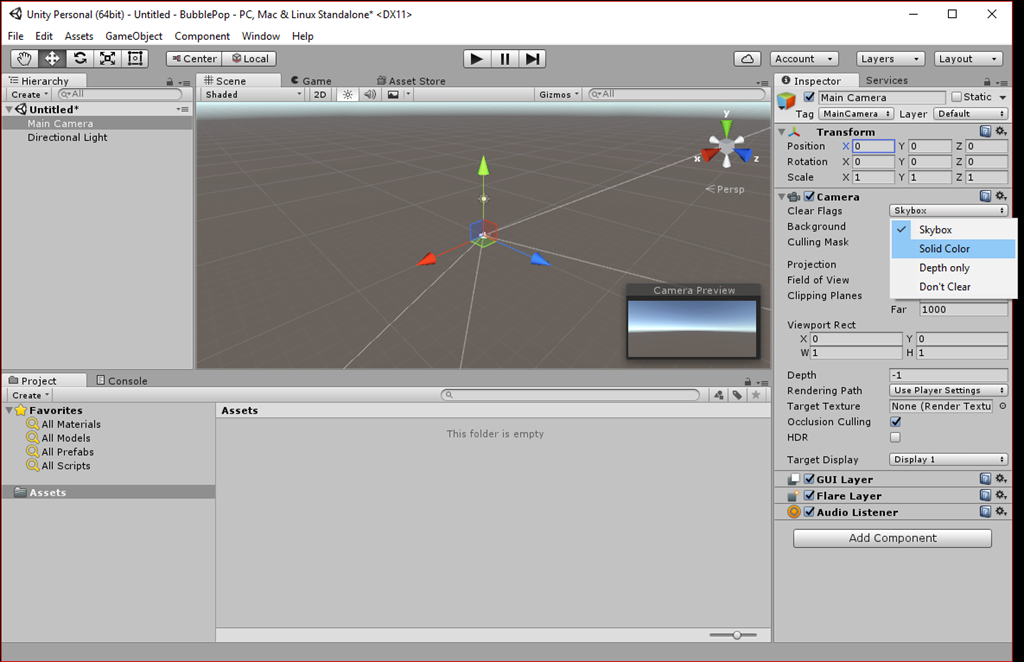
Task: Open GUI Layer gear menu
Action: (x=1000, y=479)
